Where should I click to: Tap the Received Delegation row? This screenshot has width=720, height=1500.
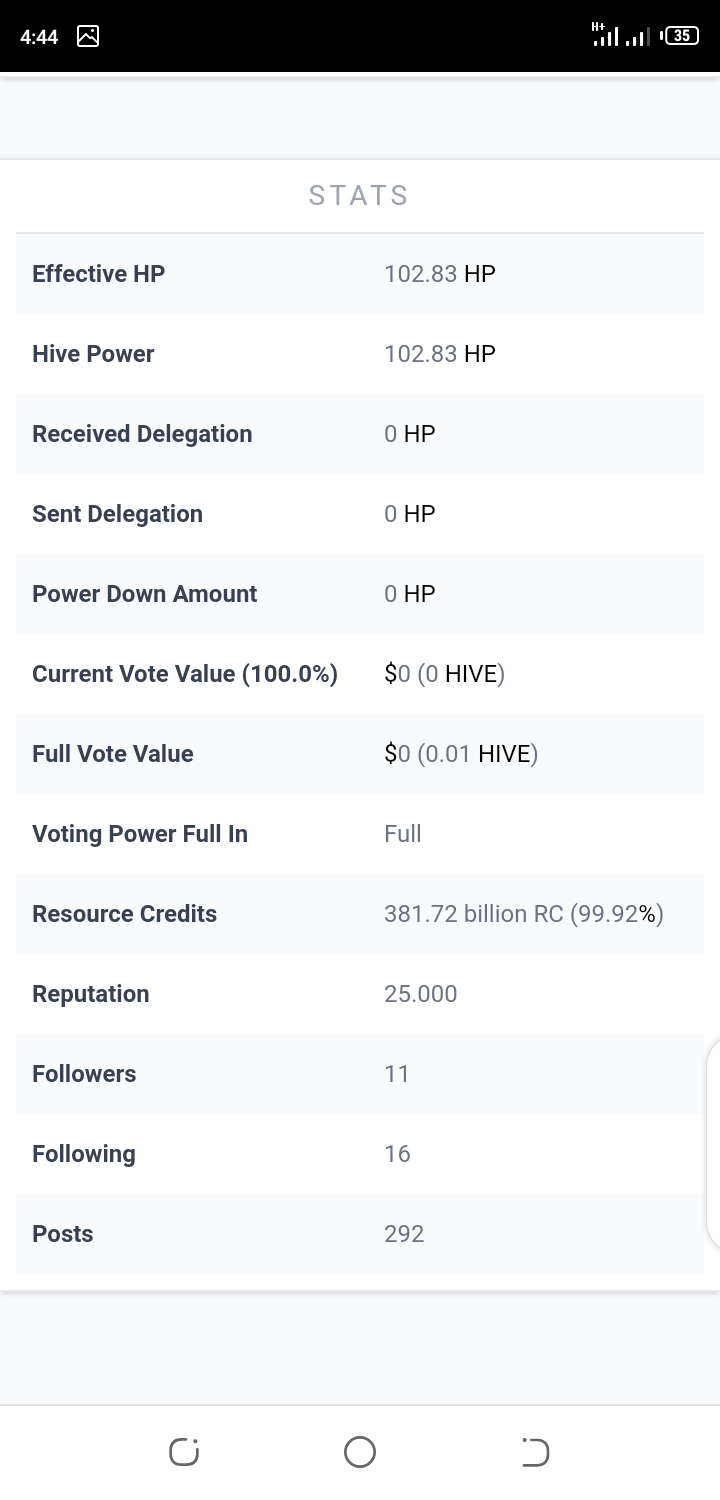pos(360,434)
